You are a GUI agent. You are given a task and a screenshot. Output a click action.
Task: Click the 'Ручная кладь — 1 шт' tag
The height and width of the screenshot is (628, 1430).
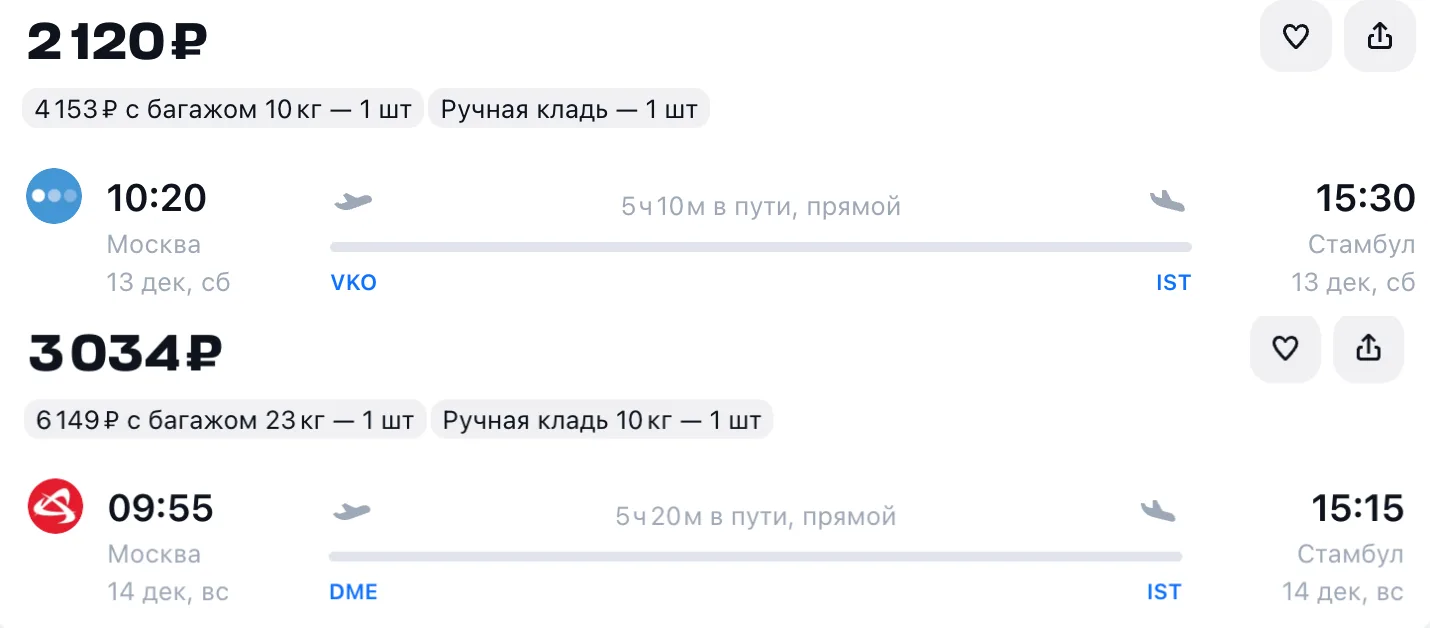pyautogui.click(x=569, y=109)
